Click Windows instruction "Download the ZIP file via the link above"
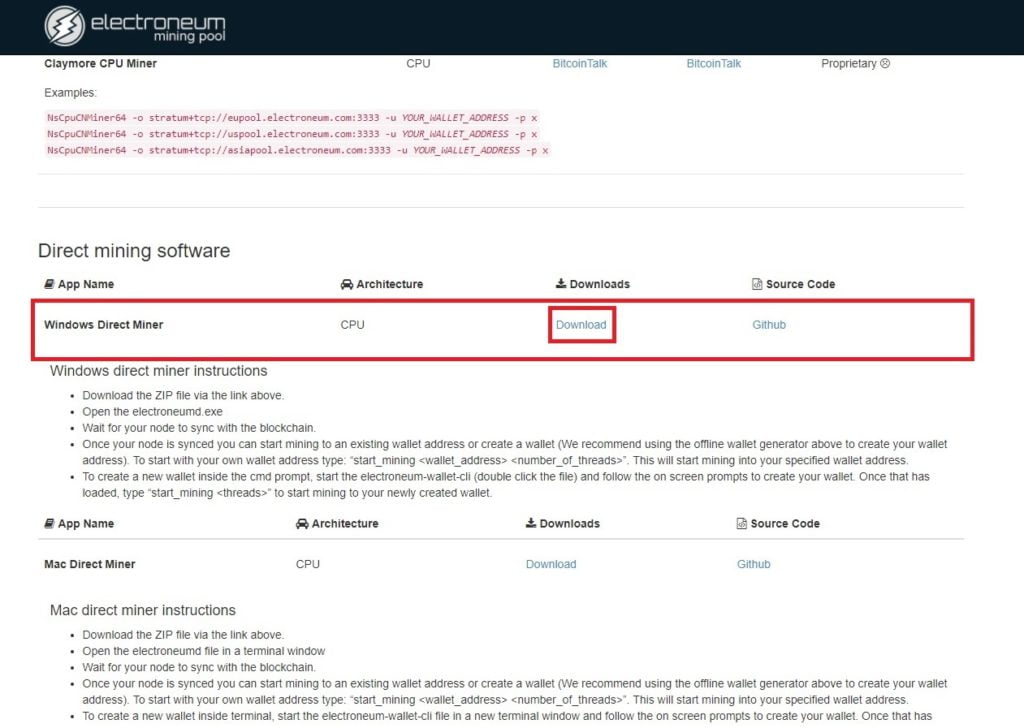Image resolution: width=1024 pixels, height=728 pixels. click(x=183, y=396)
